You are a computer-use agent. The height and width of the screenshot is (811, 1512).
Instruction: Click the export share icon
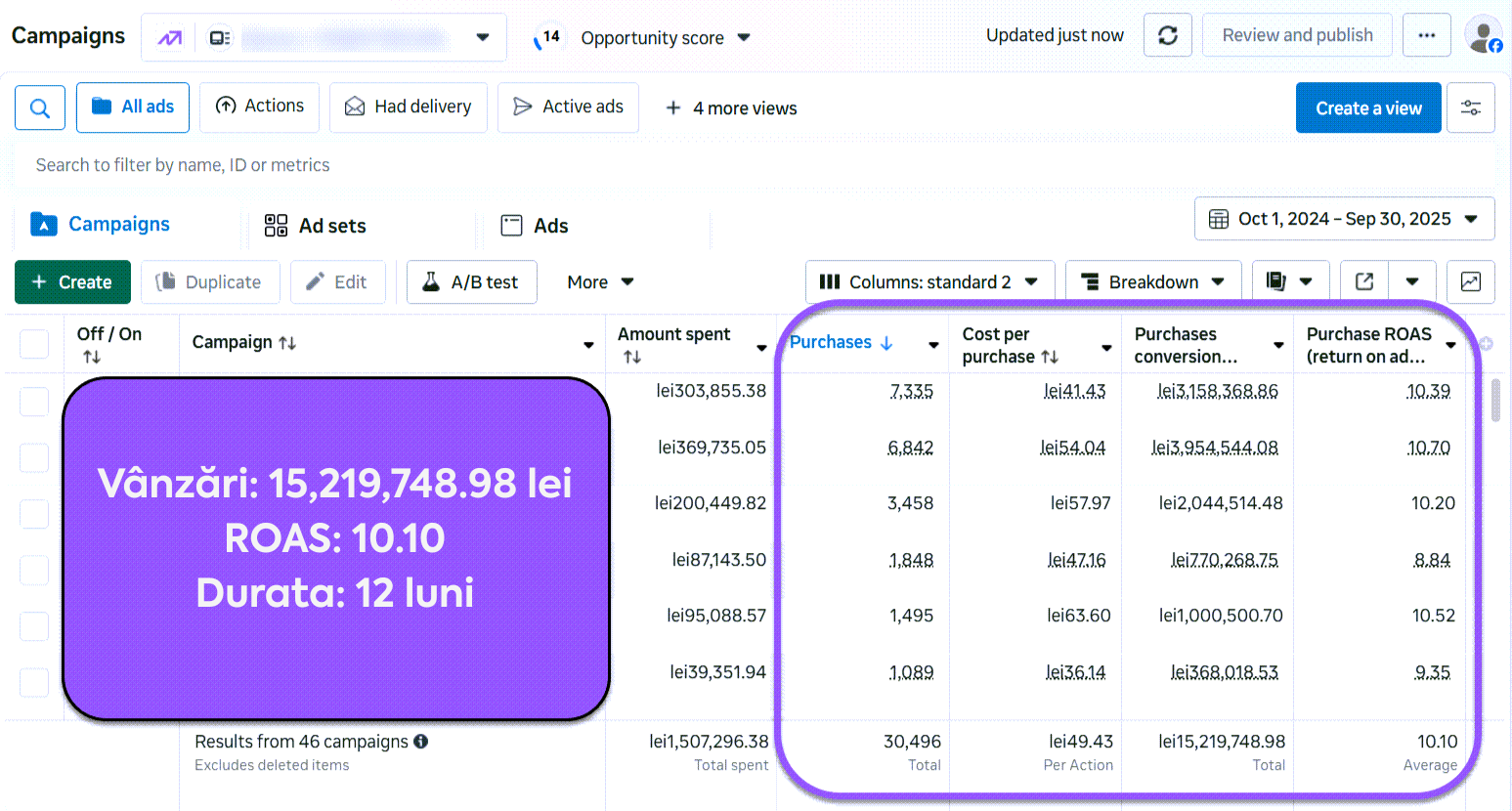[1364, 281]
